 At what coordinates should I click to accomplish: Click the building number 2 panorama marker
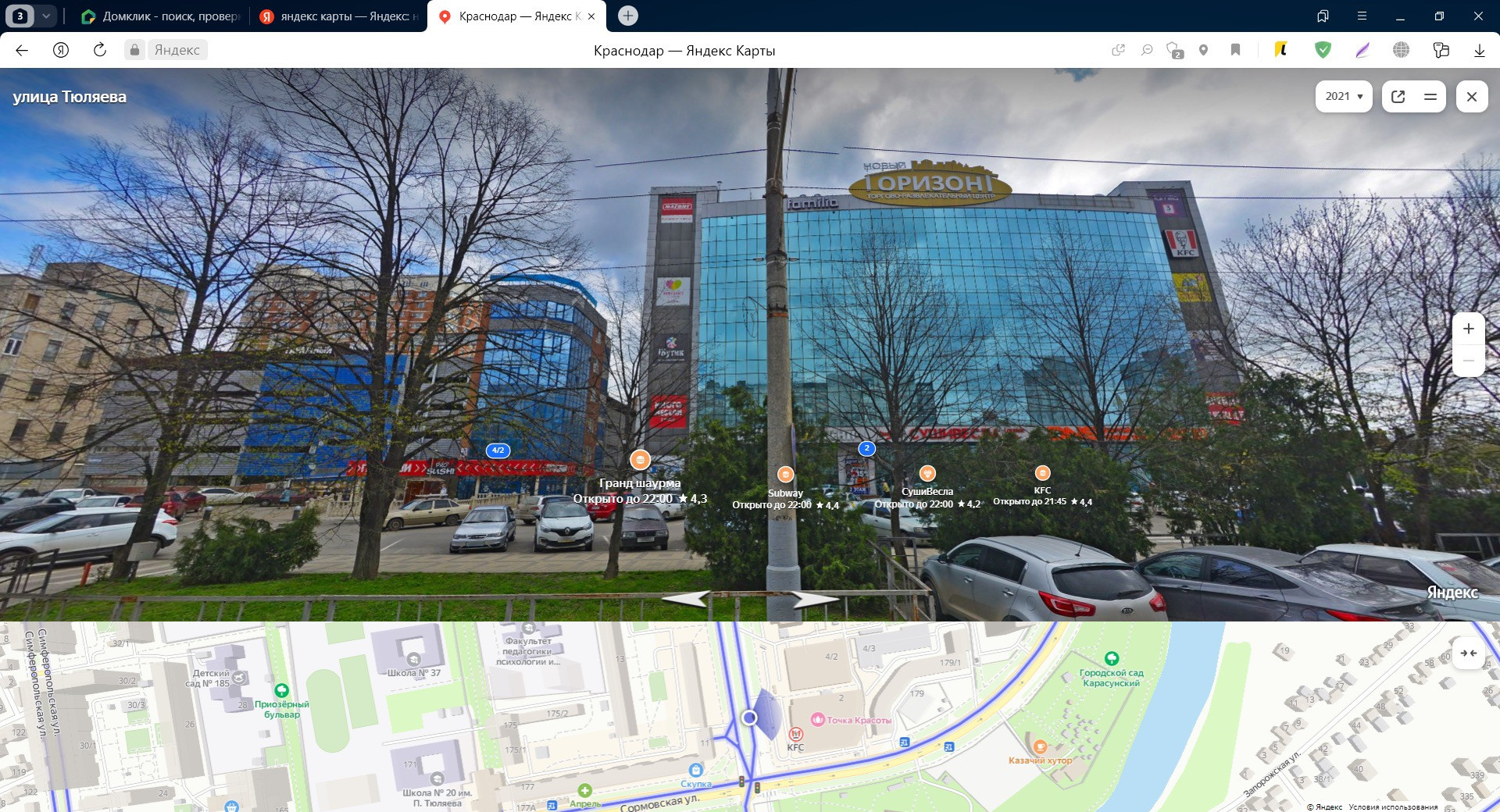point(866,448)
